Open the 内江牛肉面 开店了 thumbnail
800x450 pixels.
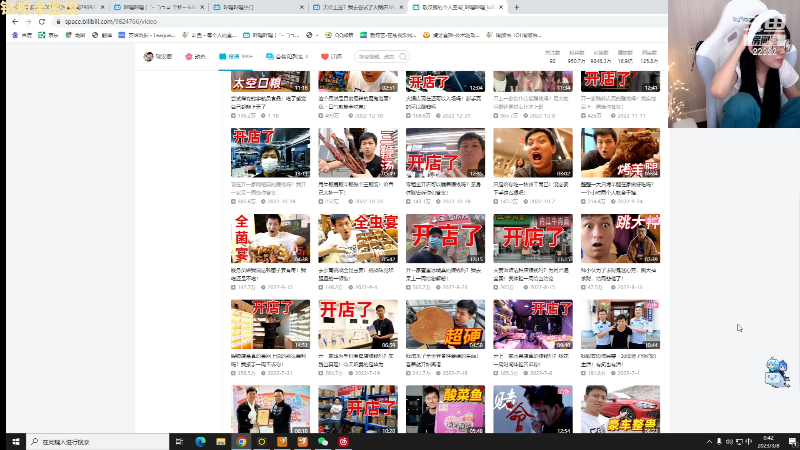[x=533, y=238]
